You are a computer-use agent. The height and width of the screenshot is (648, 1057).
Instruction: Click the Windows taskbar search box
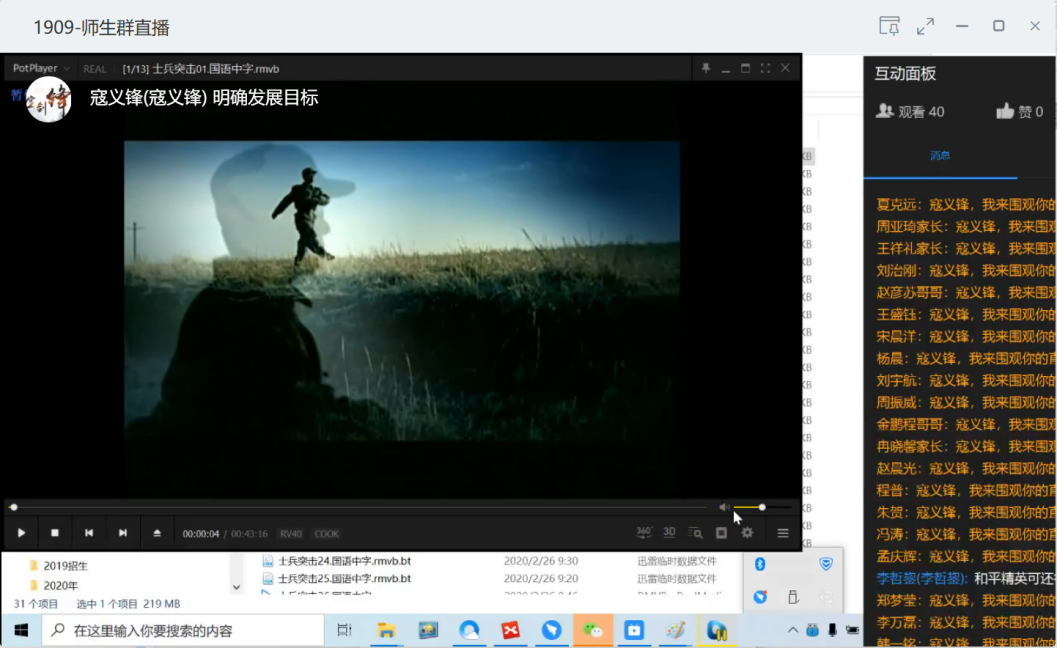183,630
